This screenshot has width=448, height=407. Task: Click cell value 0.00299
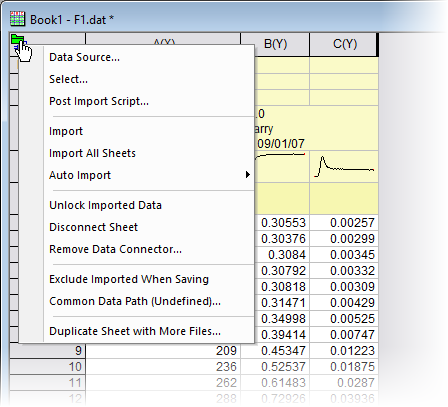point(352,239)
